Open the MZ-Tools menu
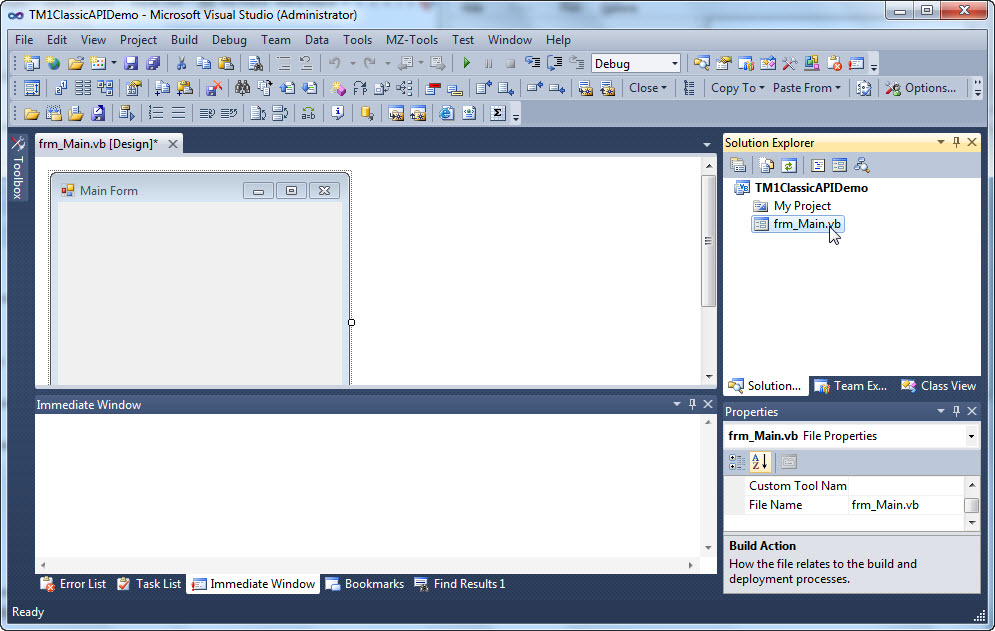This screenshot has height=631, width=995. point(412,39)
